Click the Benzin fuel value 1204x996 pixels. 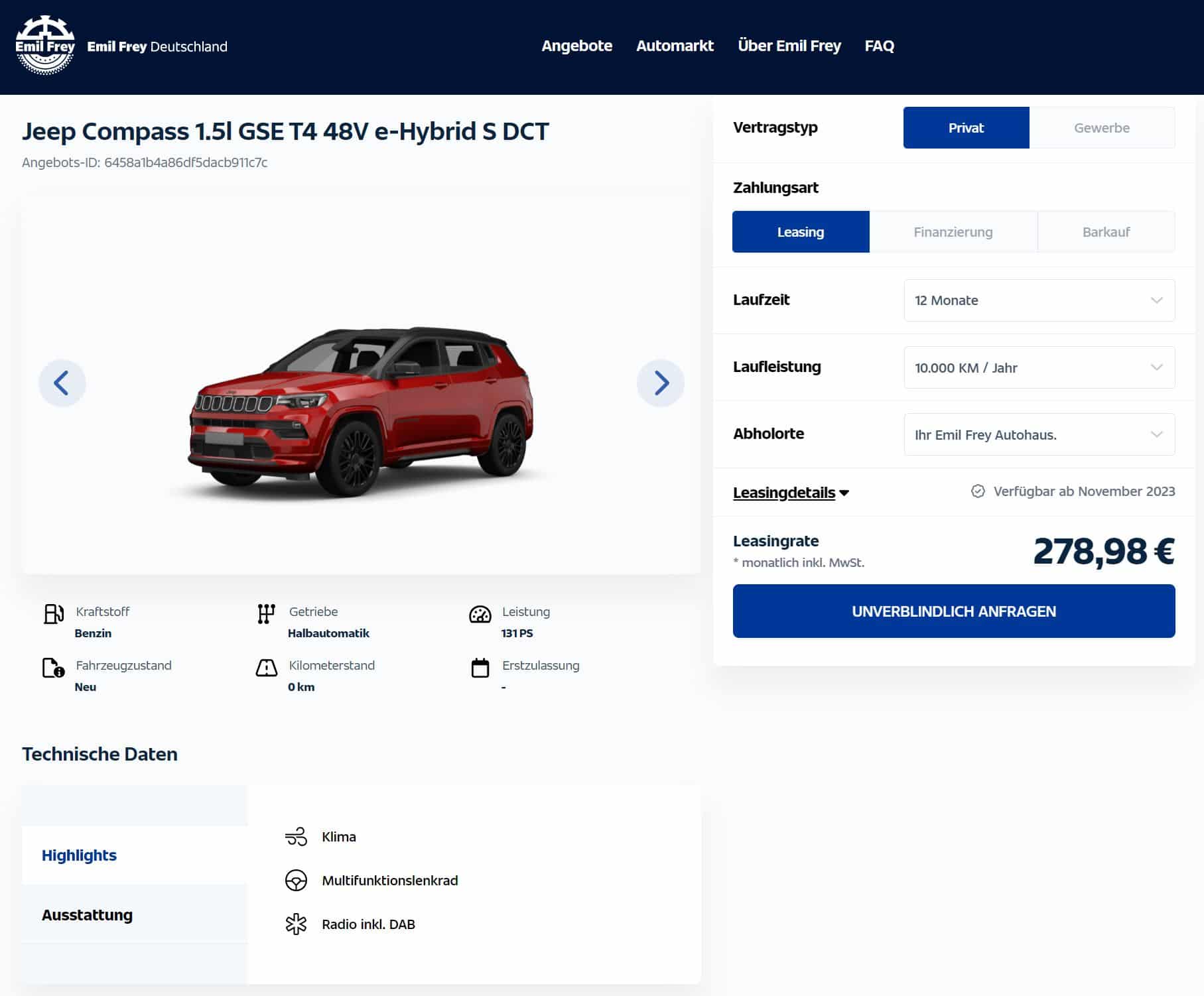[x=93, y=633]
